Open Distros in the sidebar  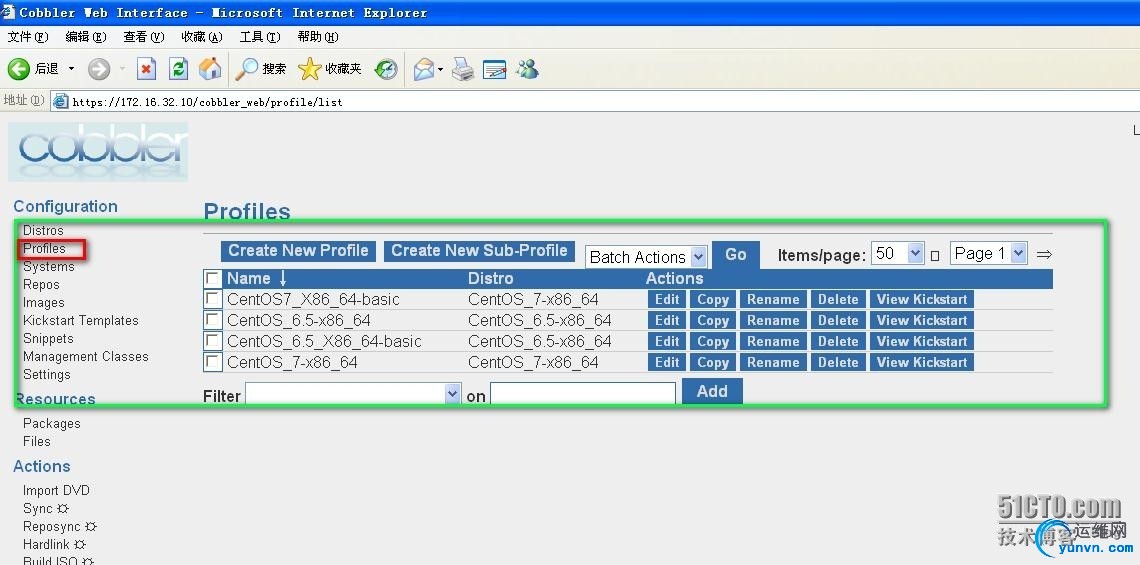coord(43,231)
